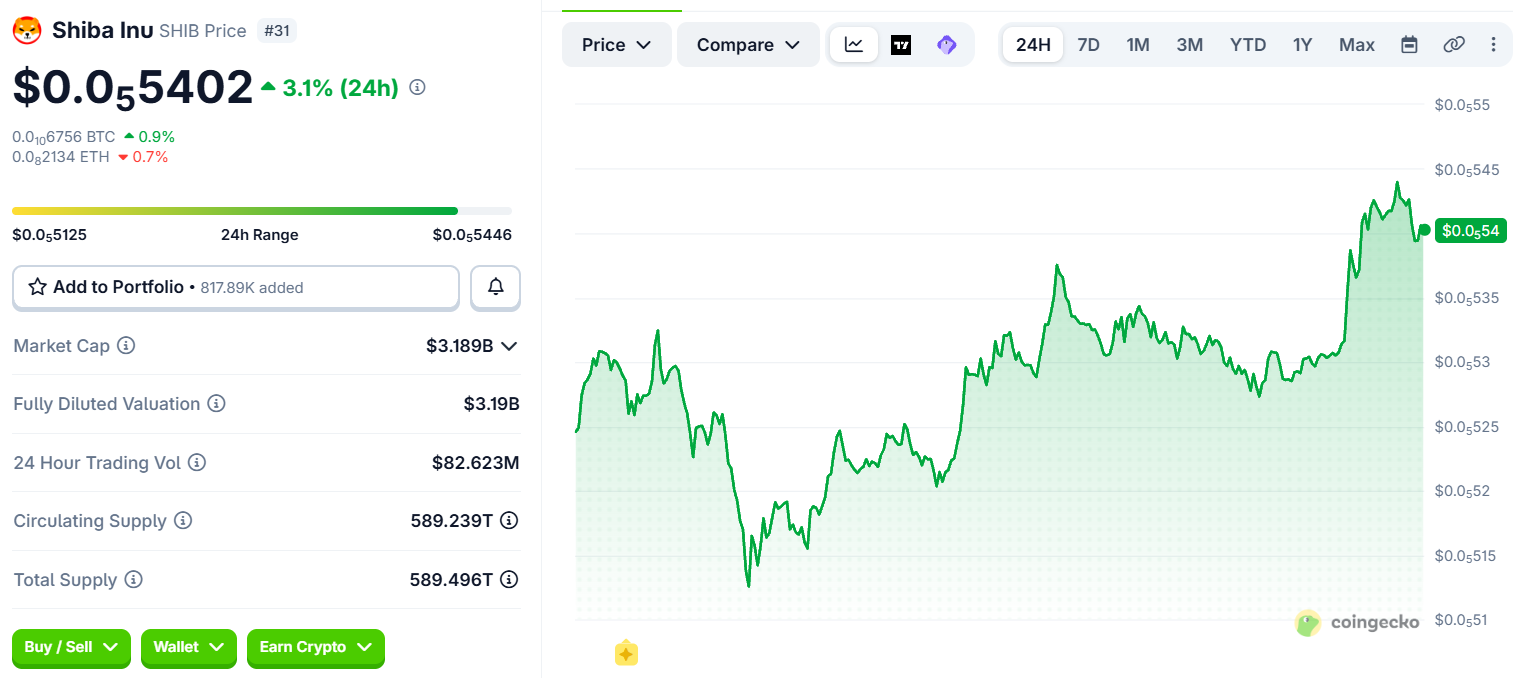Click Add to Portfolio button

[x=236, y=287]
